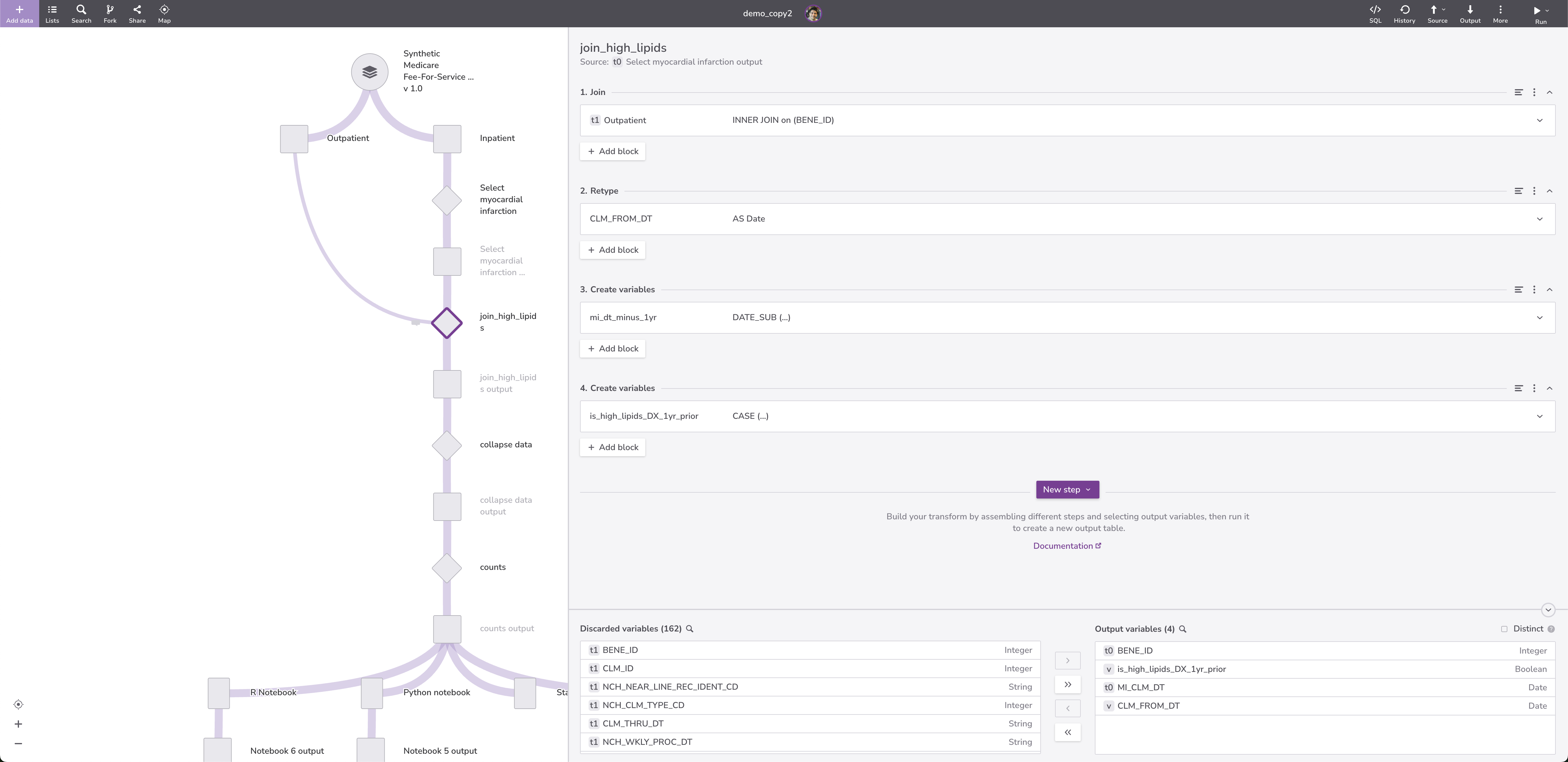Enable the Distinct checkbox
Image resolution: width=1568 pixels, height=762 pixels.
click(1504, 629)
